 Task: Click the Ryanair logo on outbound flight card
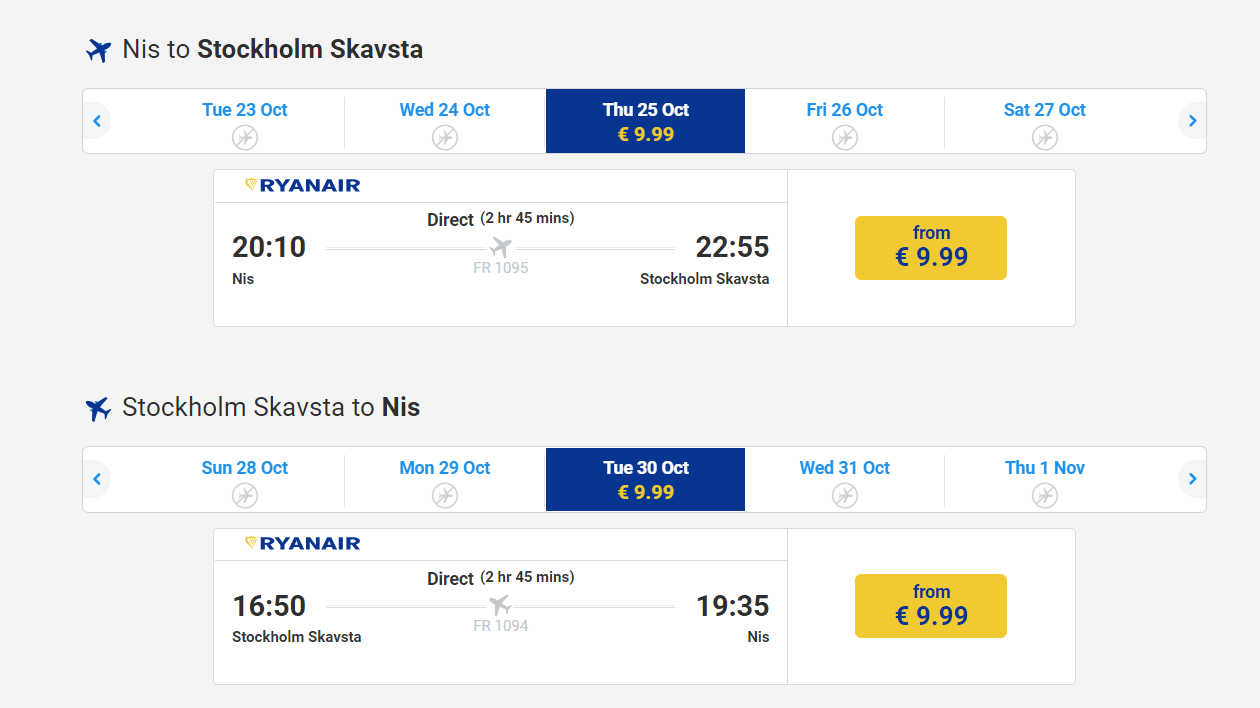pos(302,185)
